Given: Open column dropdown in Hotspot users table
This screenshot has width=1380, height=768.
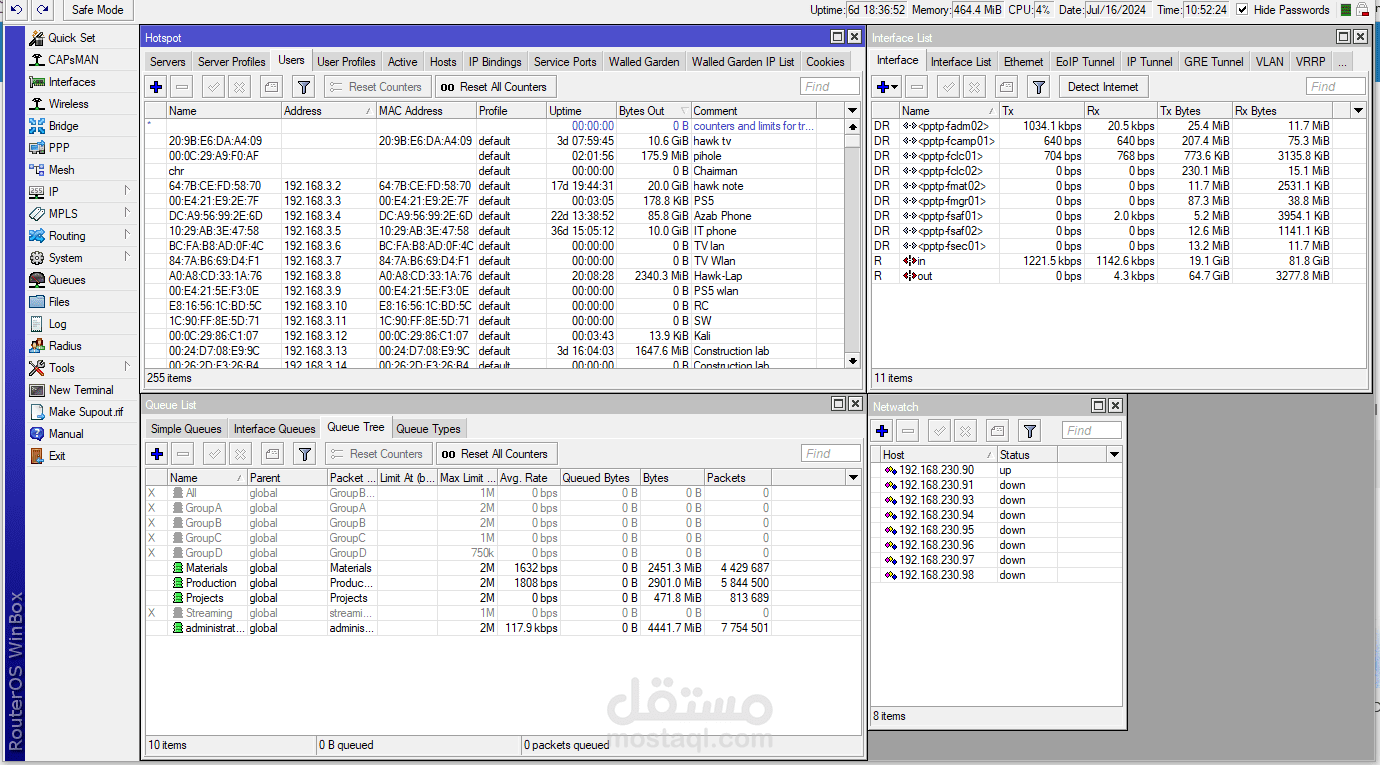Looking at the screenshot, I should pos(852,110).
